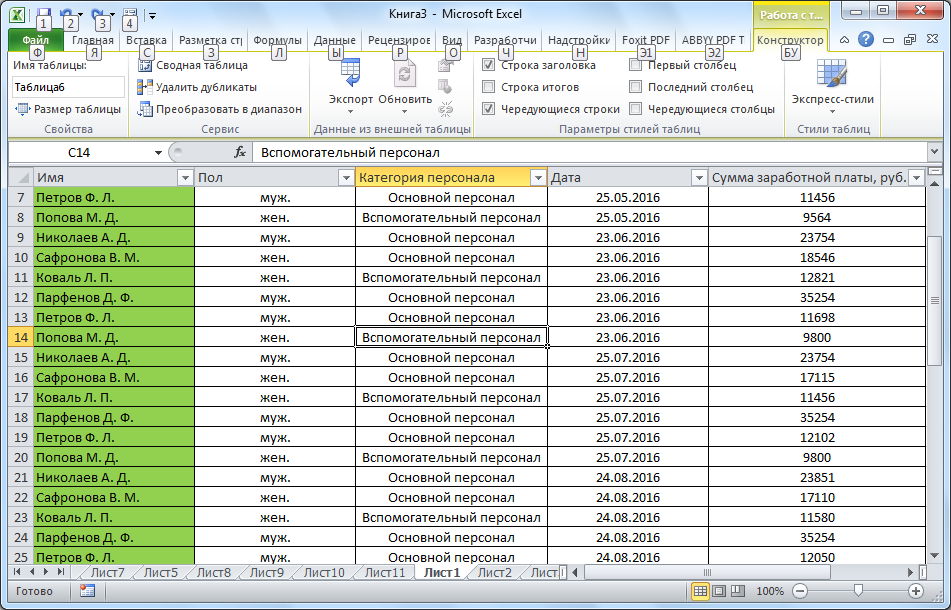Click the macro recording icon in status bar
This screenshot has height=610, width=951.
pos(87,591)
